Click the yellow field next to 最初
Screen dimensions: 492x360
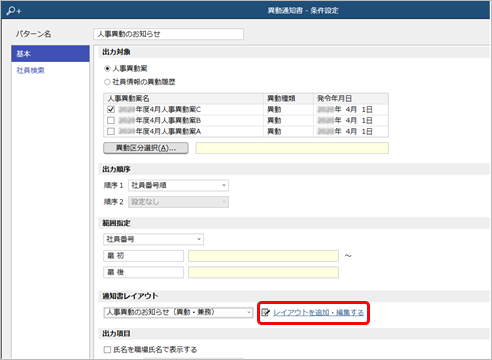263,256
